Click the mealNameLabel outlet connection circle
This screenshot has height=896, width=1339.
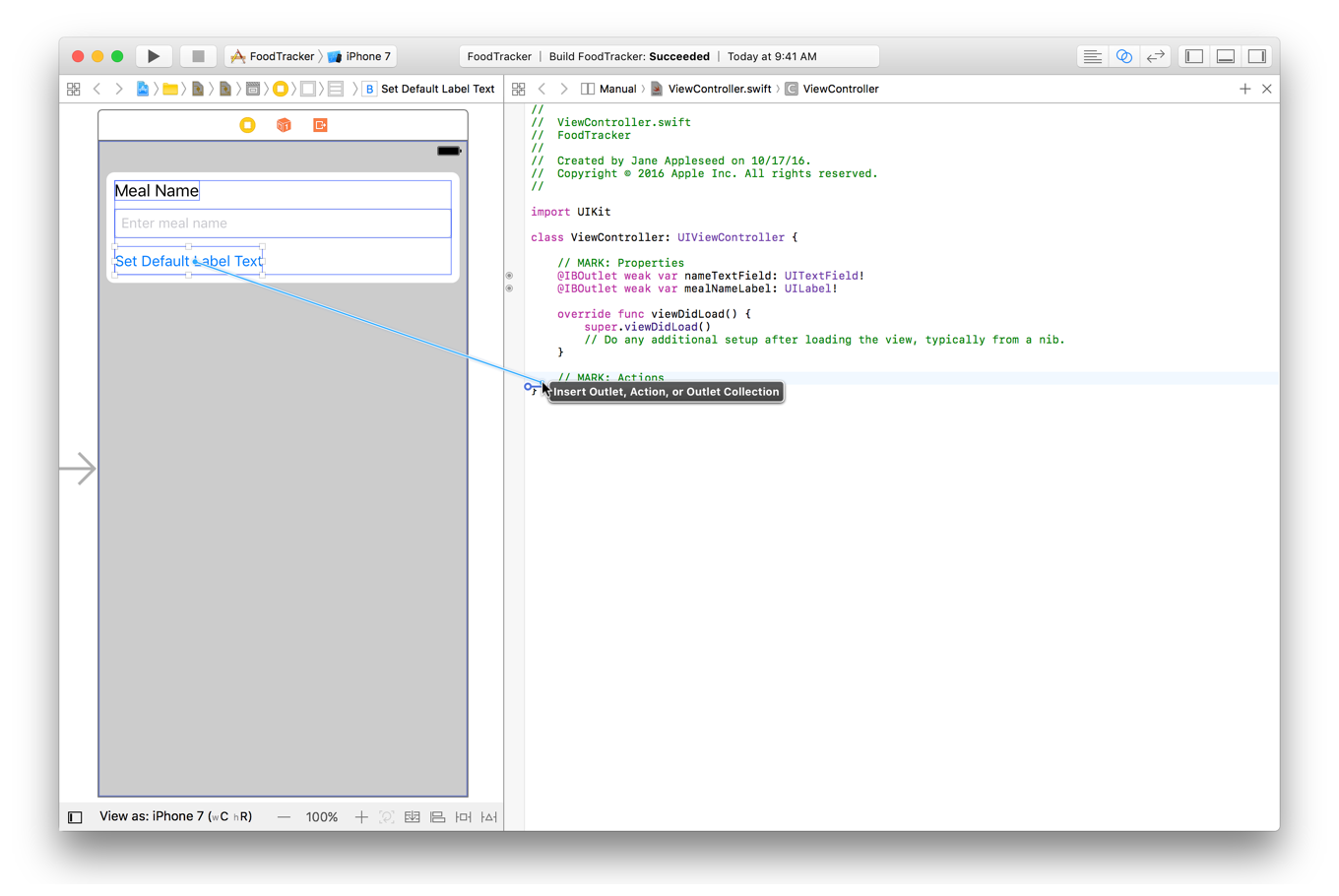509,288
